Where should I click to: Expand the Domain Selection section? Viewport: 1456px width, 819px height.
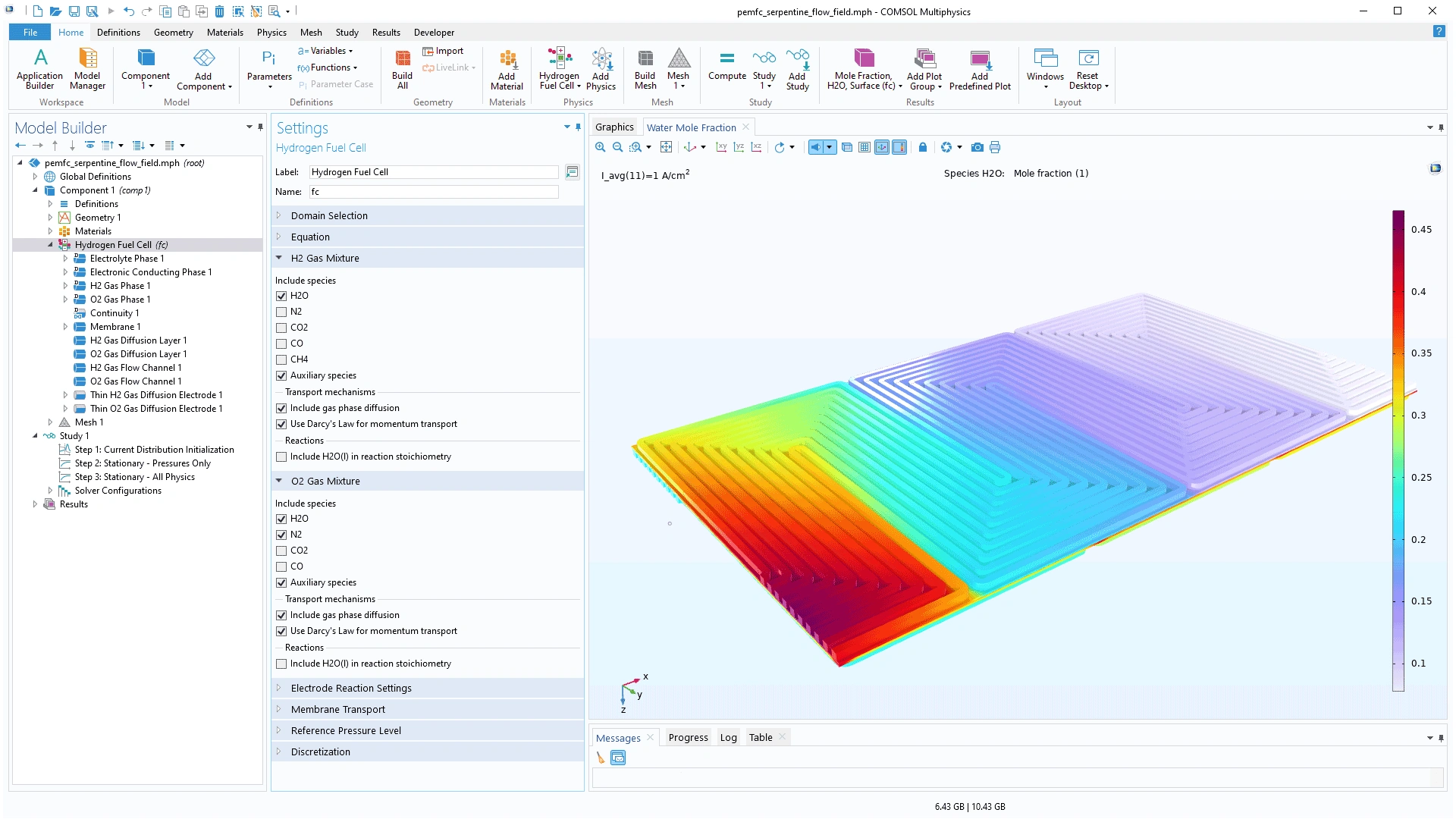pos(329,216)
